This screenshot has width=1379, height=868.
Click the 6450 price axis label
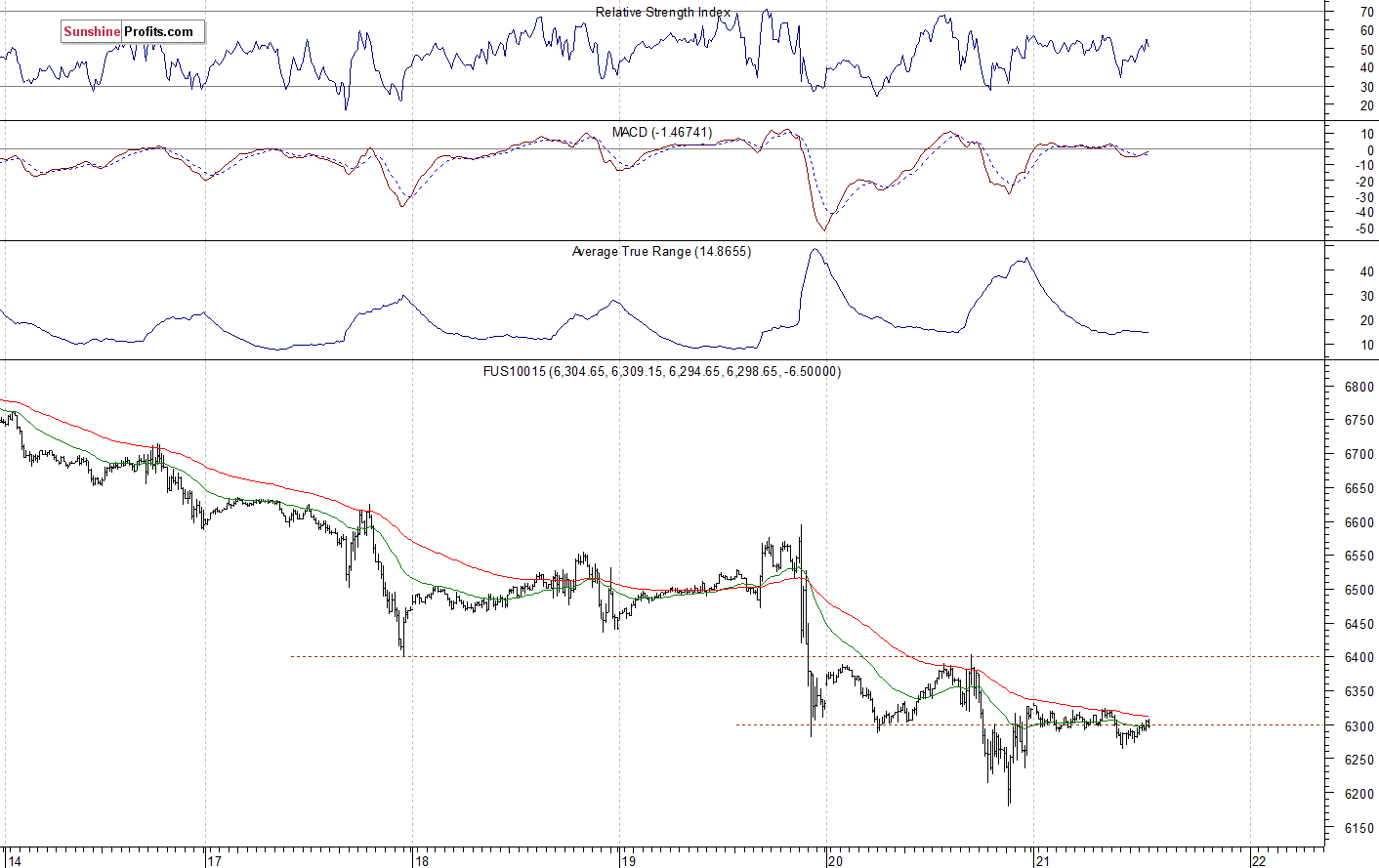pos(1359,624)
